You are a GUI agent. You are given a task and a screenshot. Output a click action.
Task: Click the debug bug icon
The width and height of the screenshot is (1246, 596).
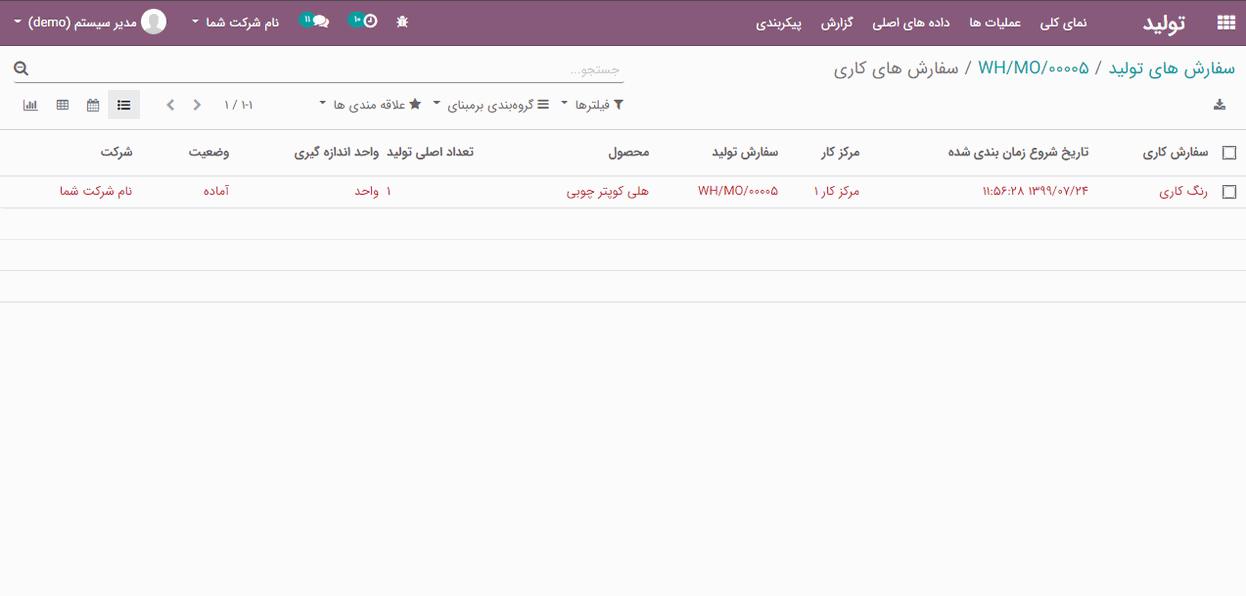(402, 21)
